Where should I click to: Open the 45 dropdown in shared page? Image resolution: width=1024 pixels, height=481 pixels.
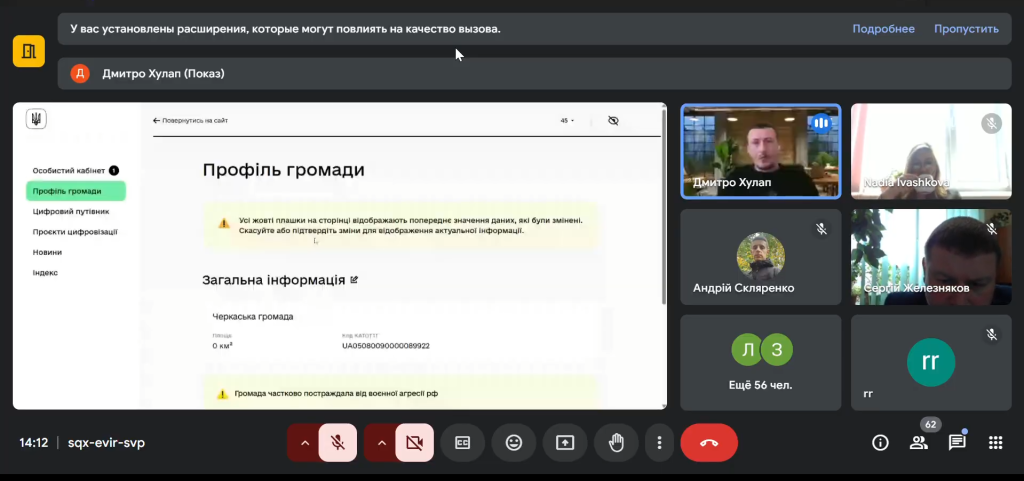(x=567, y=121)
